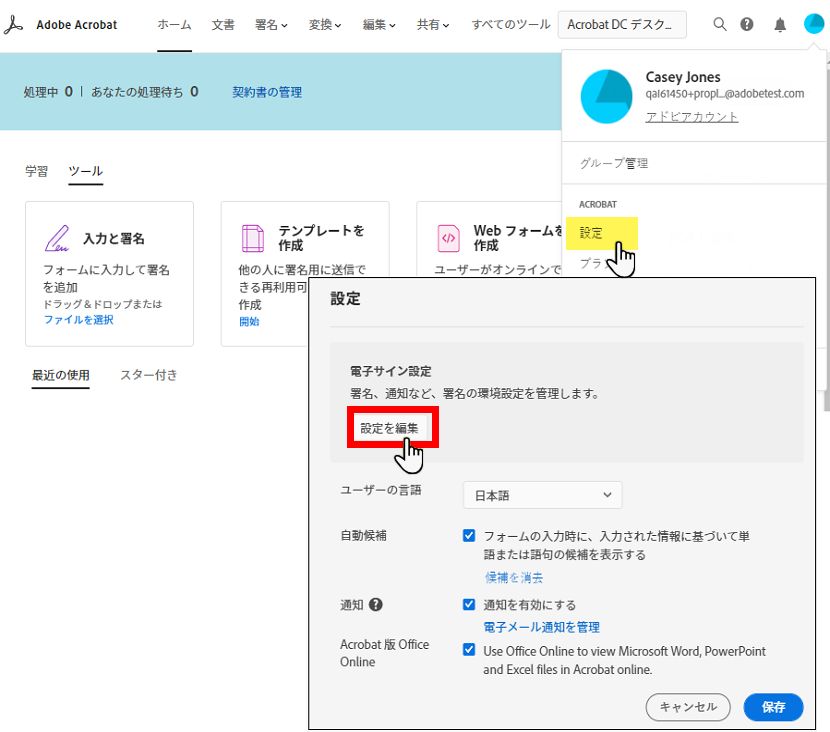Click the 開始 link in template card
This screenshot has width=830, height=732.
249,321
